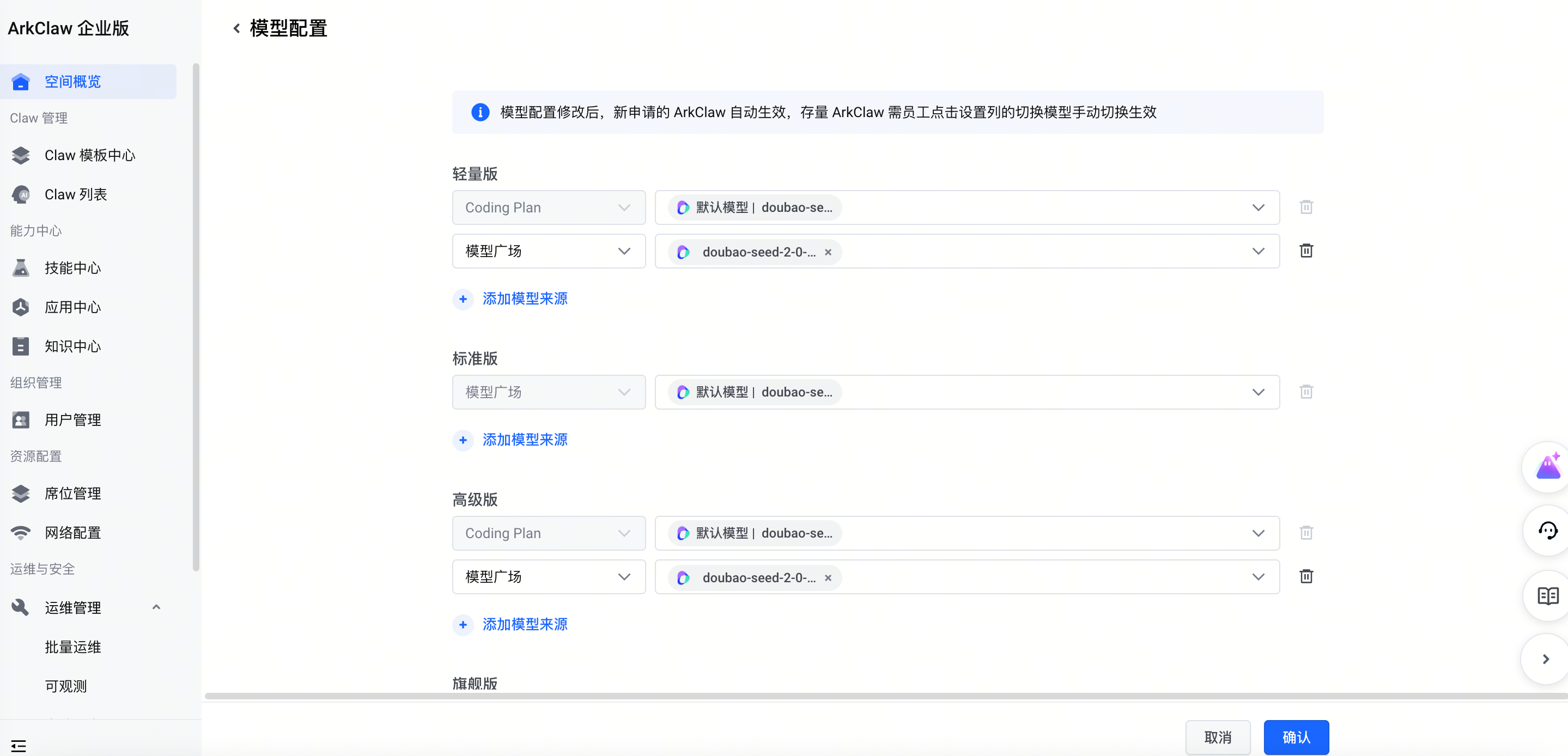Remove the doubao-seed-2-0 tag in 轻量版
Viewport: 1568px width, 756px height.
tap(828, 252)
